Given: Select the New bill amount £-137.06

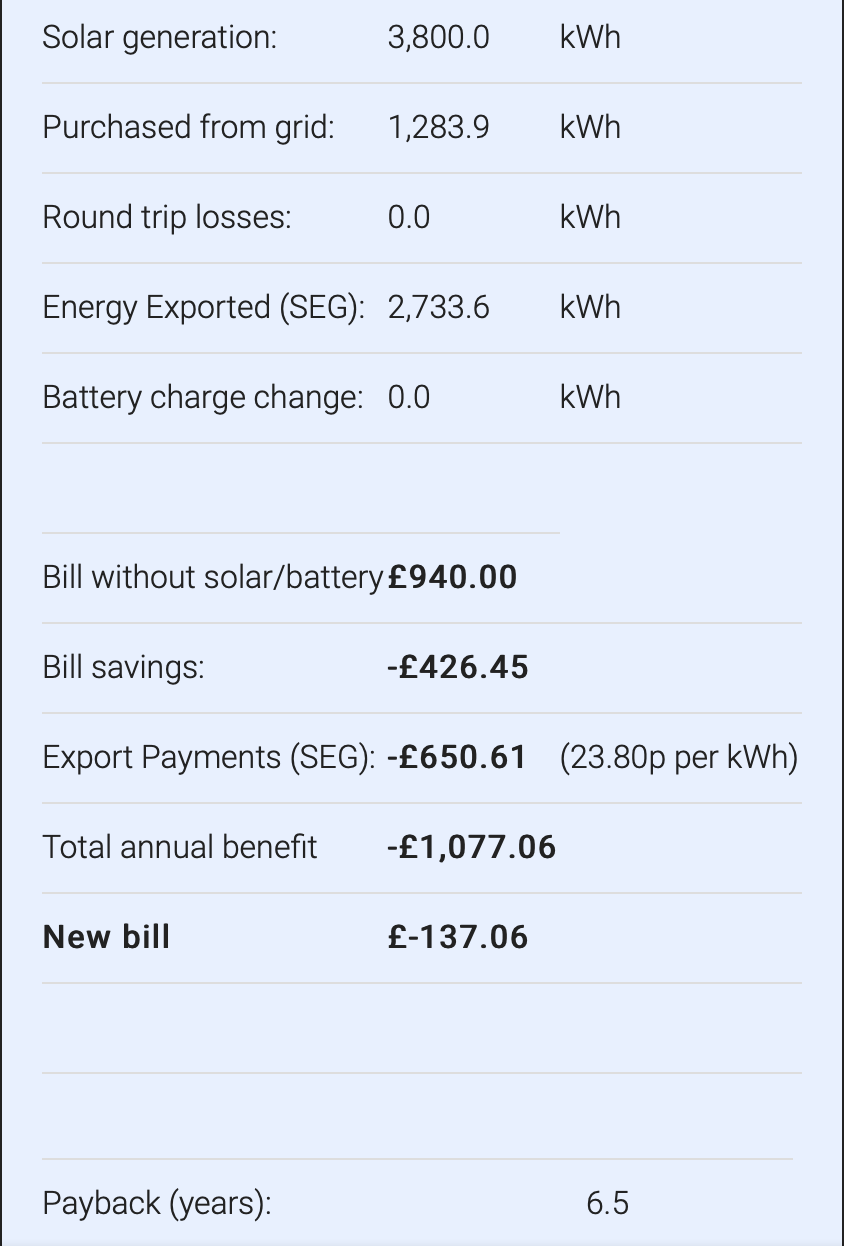Looking at the screenshot, I should pos(458,937).
